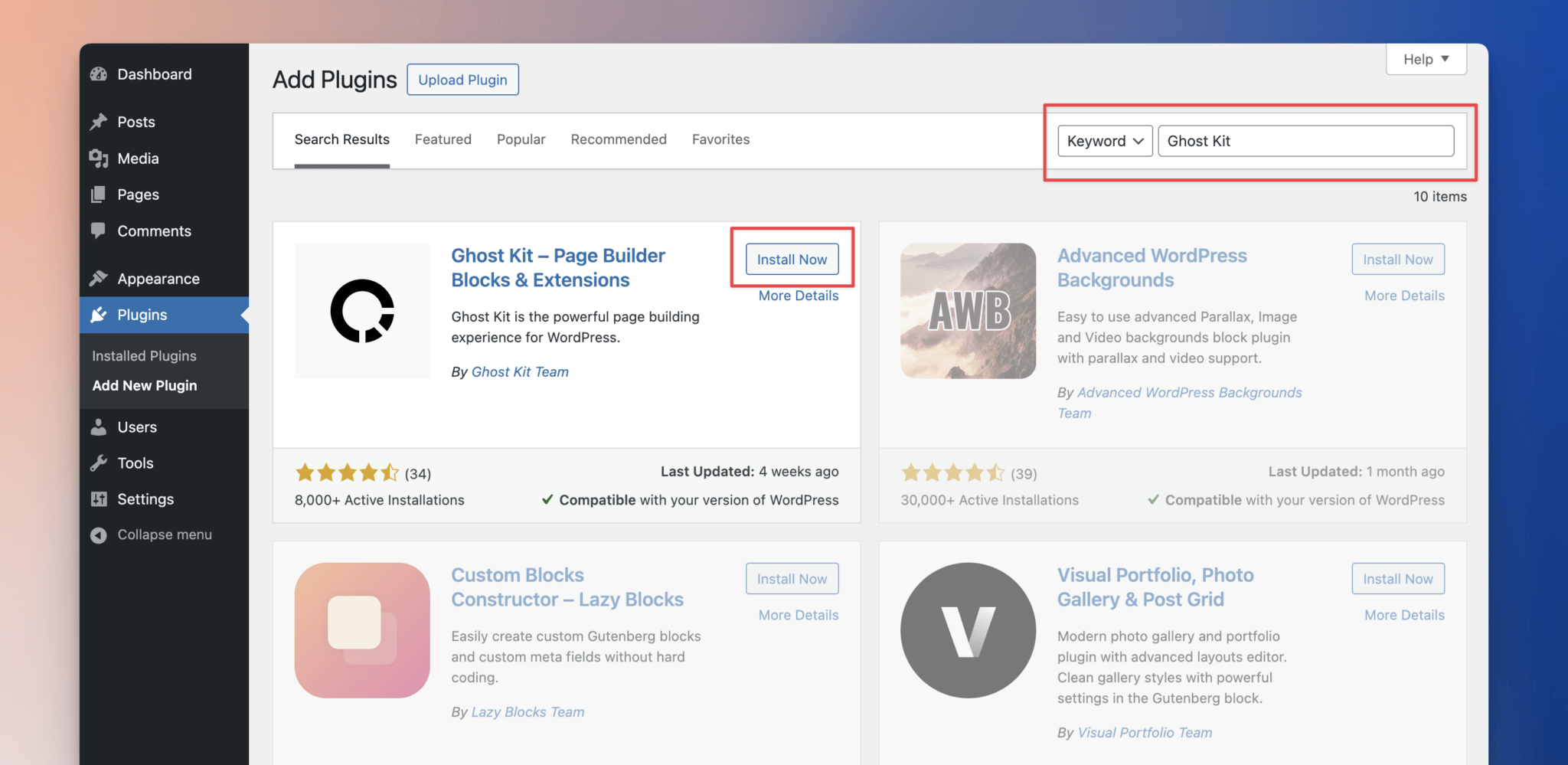Open Users via the person icon
The height and width of the screenshot is (765, 1568).
click(x=99, y=427)
